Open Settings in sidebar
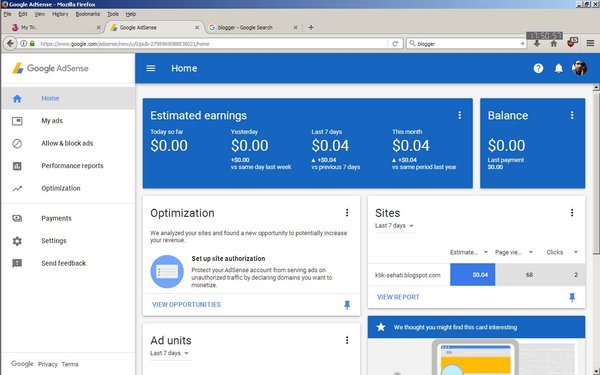The image size is (600, 375). pyautogui.click(x=54, y=241)
